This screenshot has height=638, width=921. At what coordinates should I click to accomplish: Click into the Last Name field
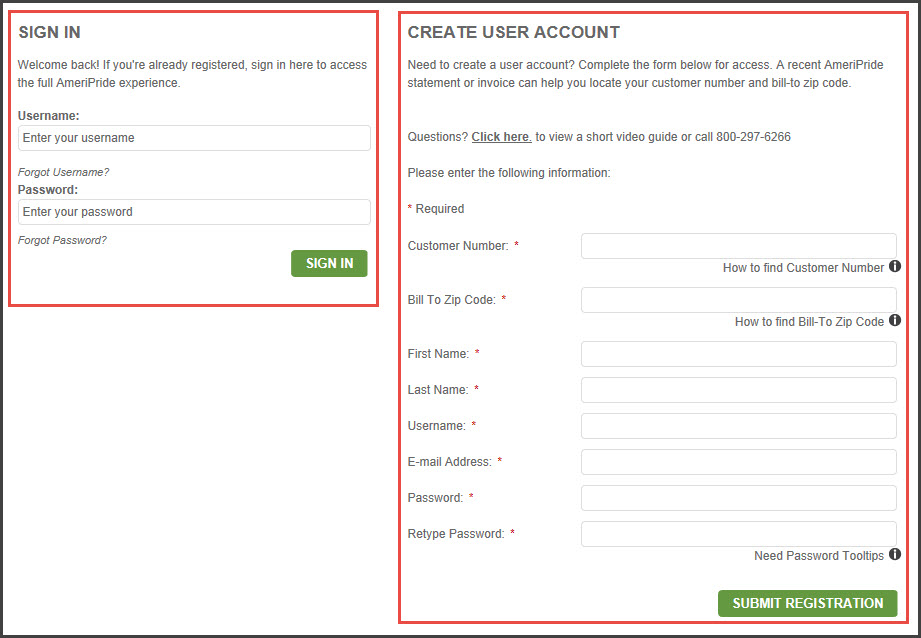[738, 390]
